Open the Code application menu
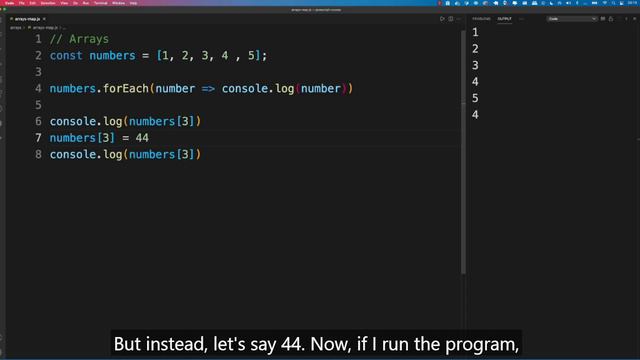Screen dimensions: 640x360 (9, 3)
